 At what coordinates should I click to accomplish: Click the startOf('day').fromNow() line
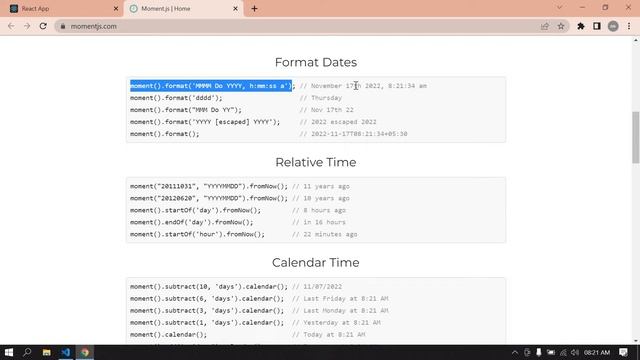(195, 210)
